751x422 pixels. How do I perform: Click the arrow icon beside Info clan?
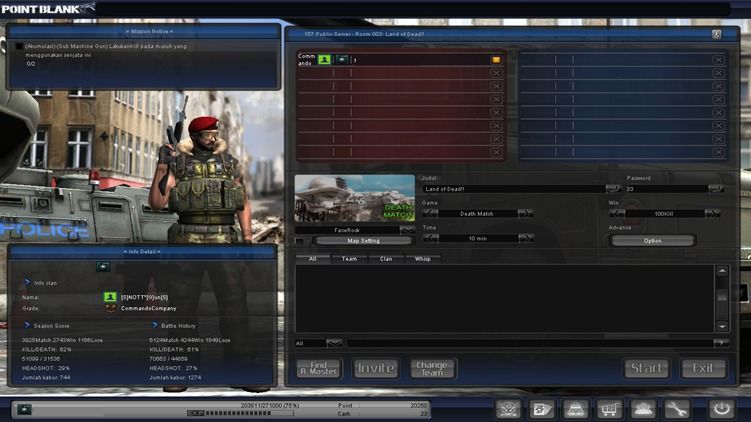pyautogui.click(x=27, y=282)
